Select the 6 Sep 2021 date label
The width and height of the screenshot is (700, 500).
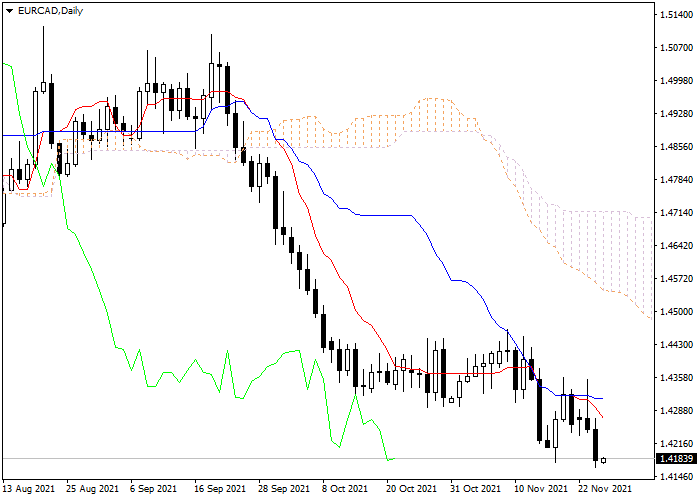pos(154,489)
